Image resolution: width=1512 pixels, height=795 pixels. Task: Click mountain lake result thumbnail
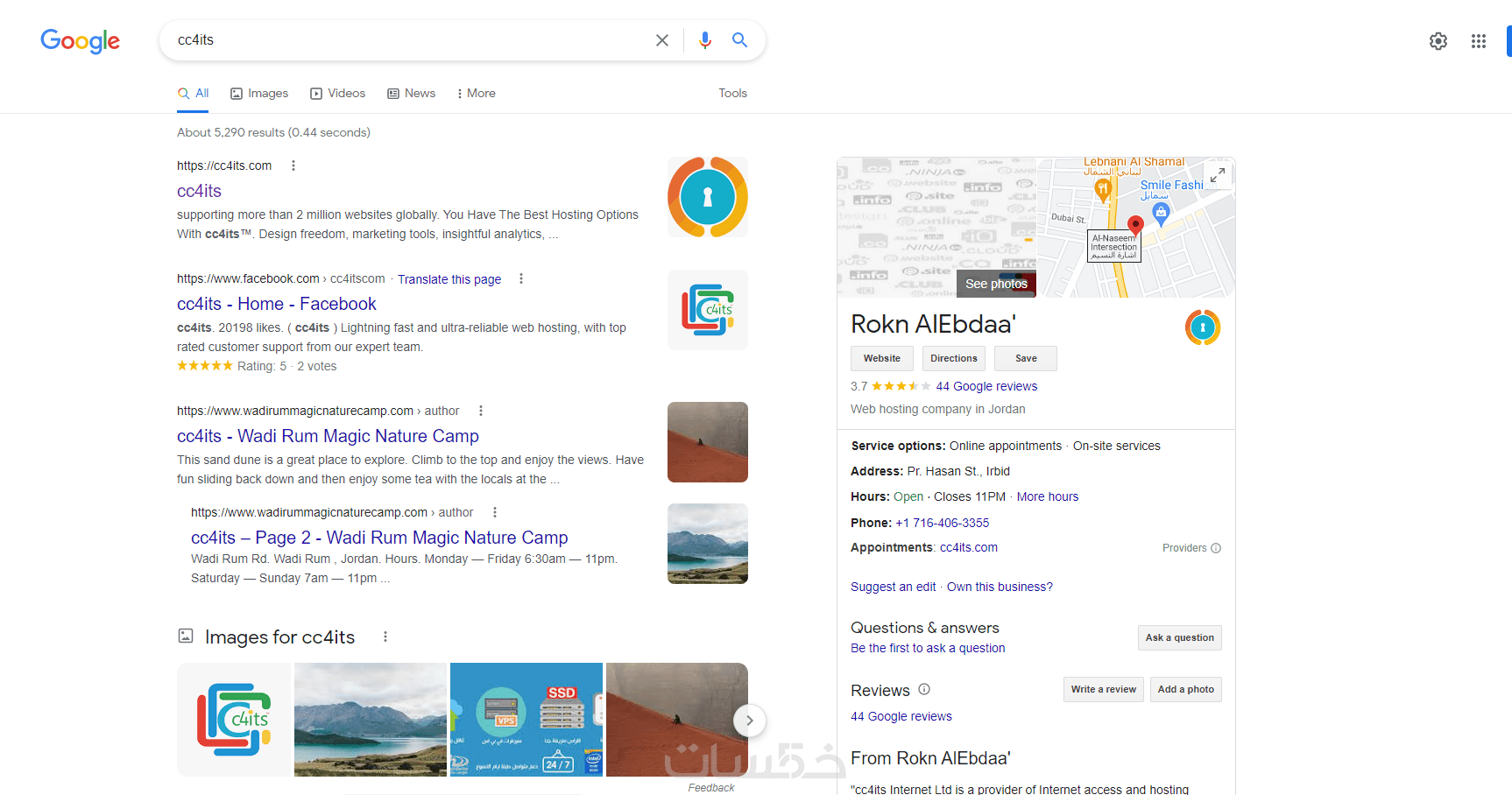708,544
